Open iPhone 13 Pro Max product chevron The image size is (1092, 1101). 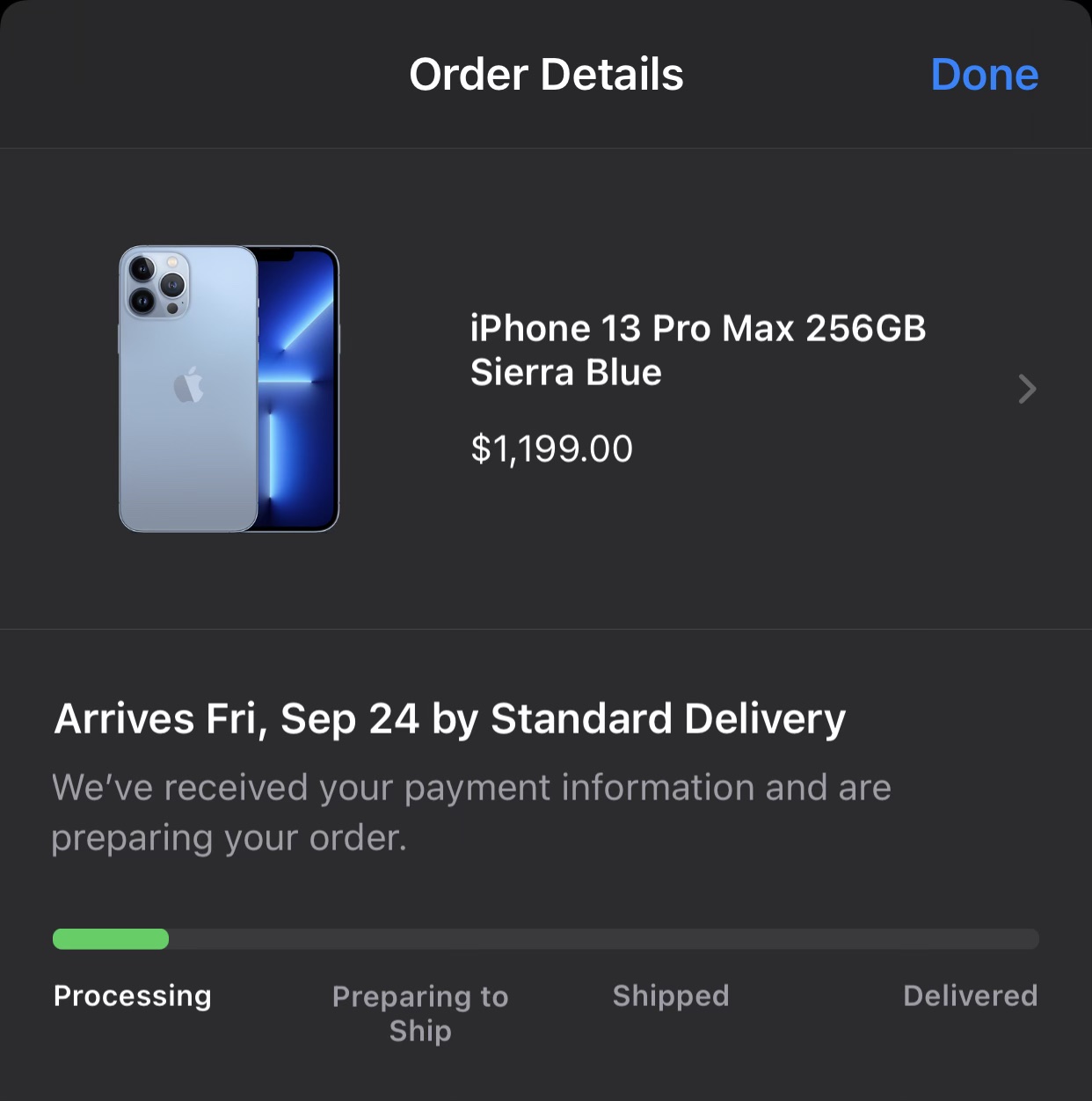1027,389
